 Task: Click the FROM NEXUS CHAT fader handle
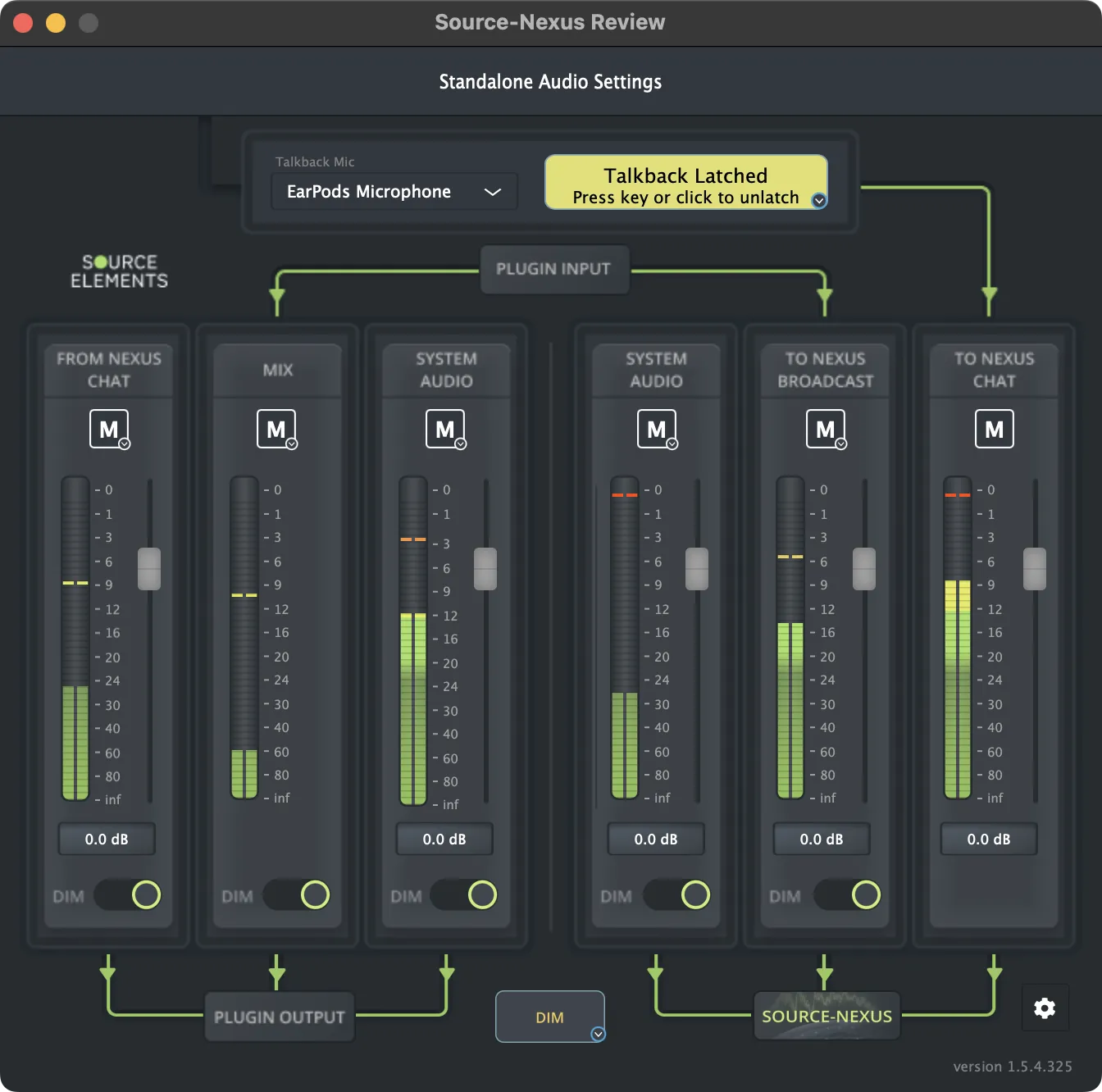(x=149, y=569)
